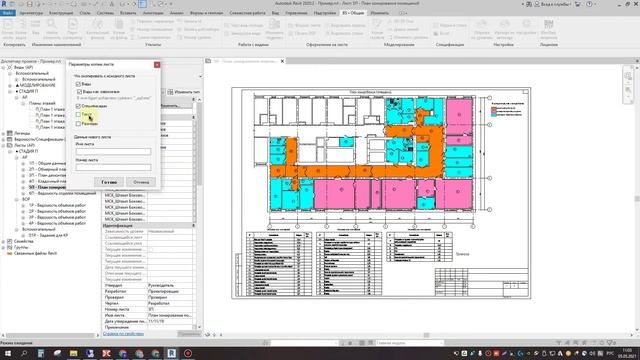The width and height of the screenshot is (640, 360).
Task: Confirm with the Готово button
Action: [109, 182]
